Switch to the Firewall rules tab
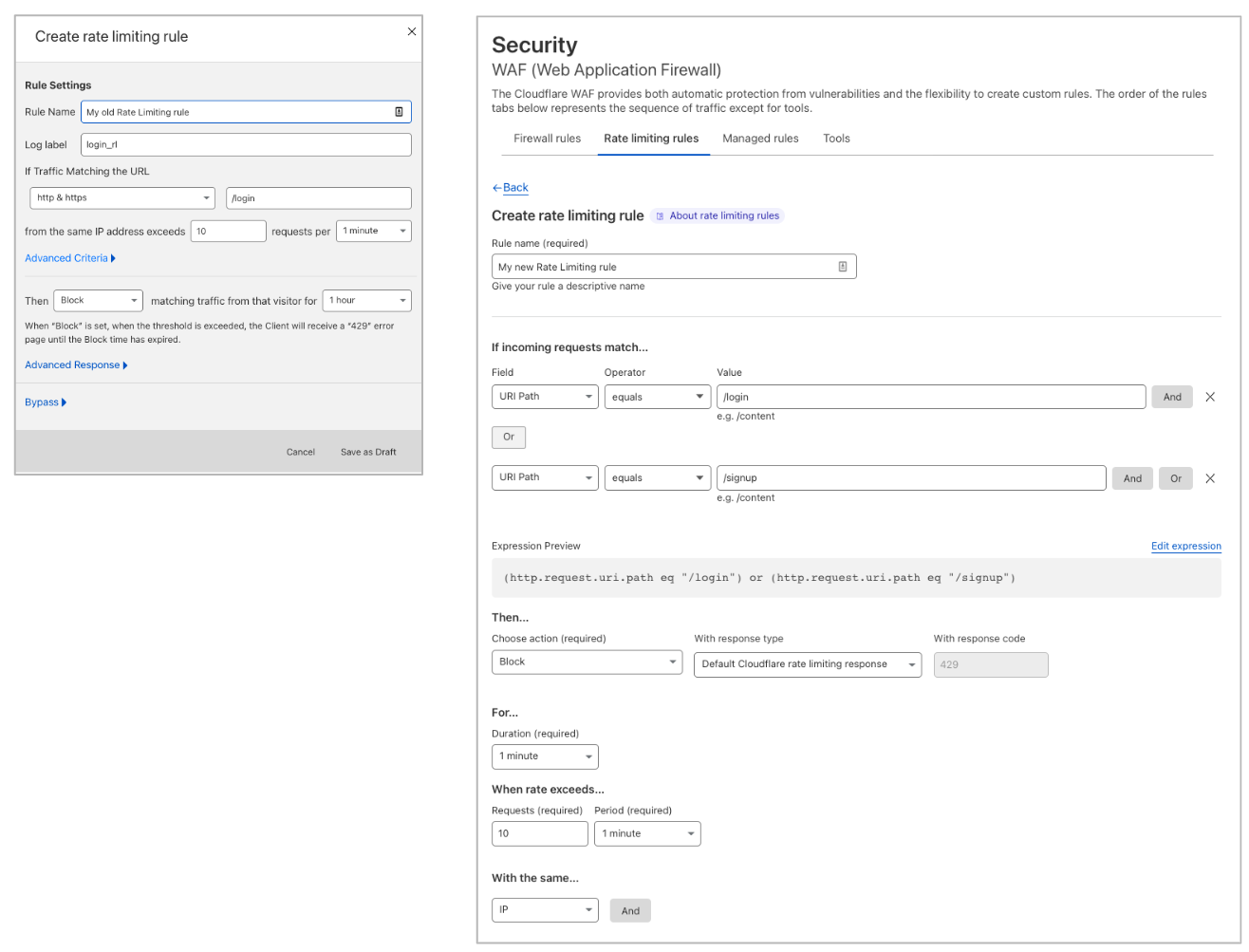Image resolution: width=1249 pixels, height=952 pixels. point(547,138)
